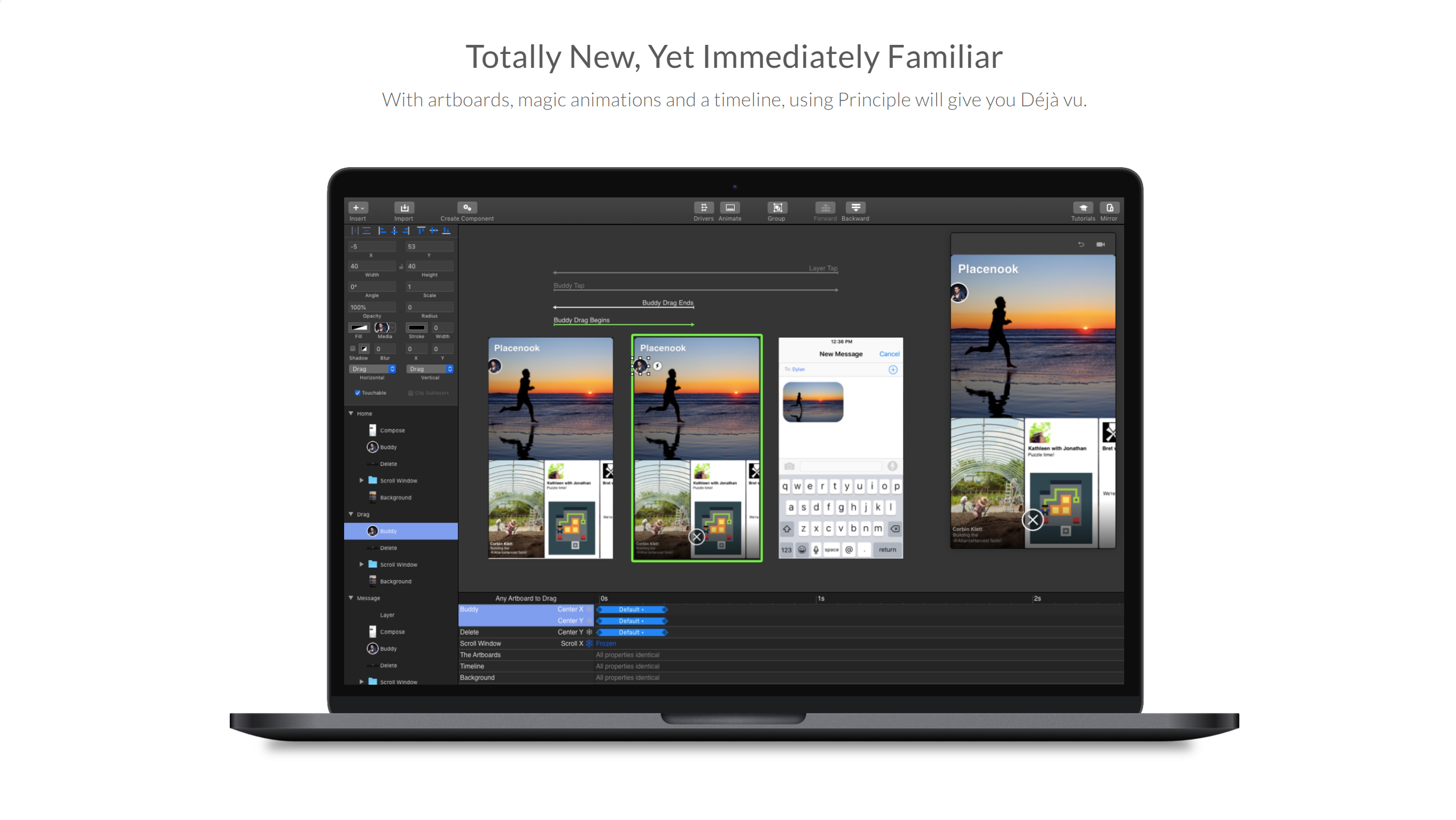Toggle the Drivers panel icon
The height and width of the screenshot is (820, 1456).
(x=703, y=208)
